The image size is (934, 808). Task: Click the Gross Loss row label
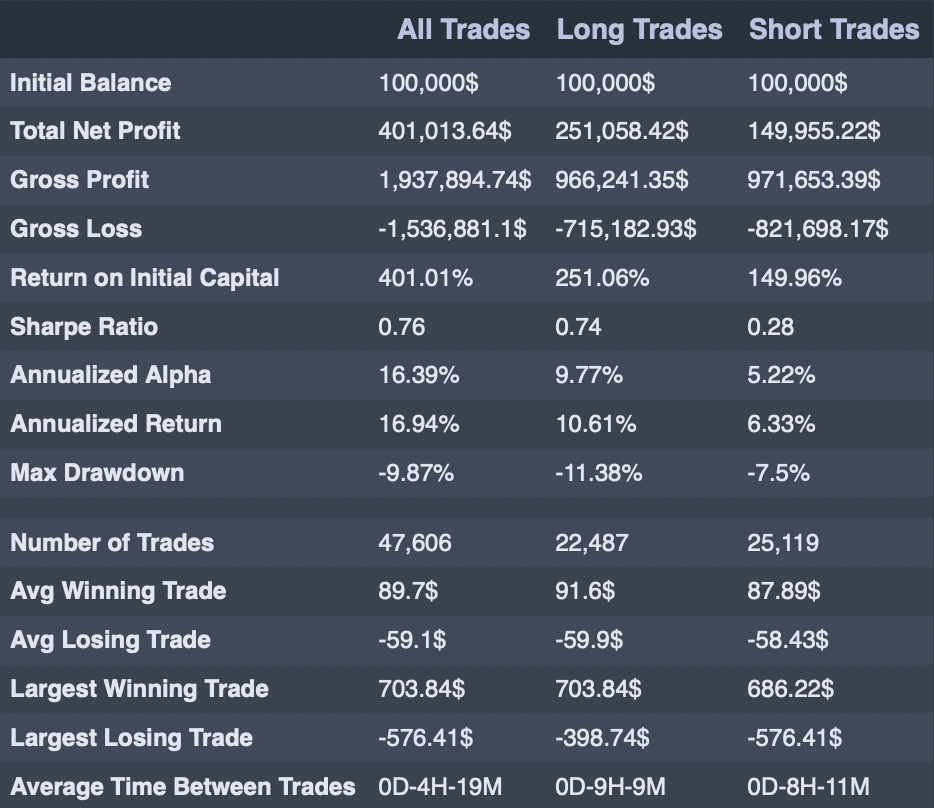(76, 229)
